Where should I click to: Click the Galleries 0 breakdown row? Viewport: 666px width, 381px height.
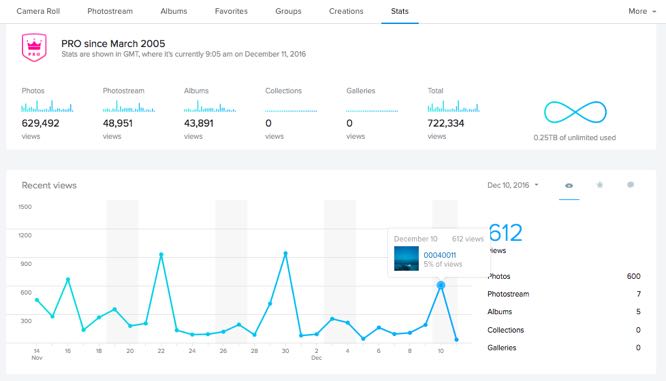[x=564, y=348]
